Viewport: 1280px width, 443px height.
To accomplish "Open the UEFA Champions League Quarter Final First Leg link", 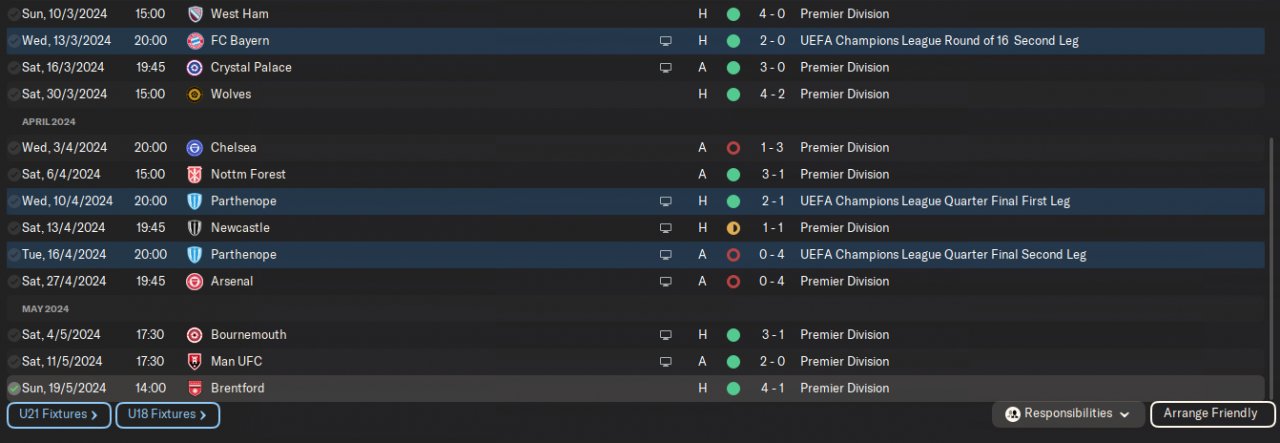I will 934,201.
